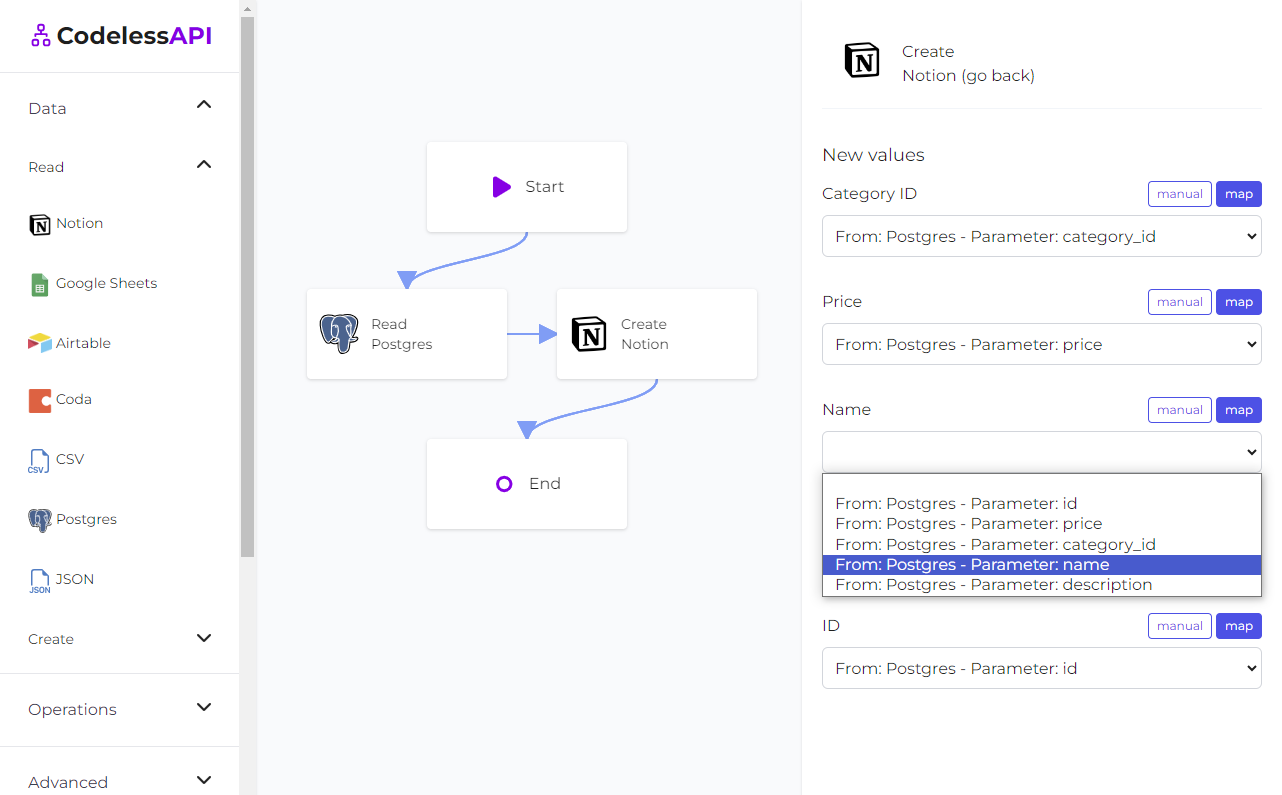Screen dimensions: 1282x795
Task: Click the Start play icon on canvas
Action: pyautogui.click(x=502, y=187)
